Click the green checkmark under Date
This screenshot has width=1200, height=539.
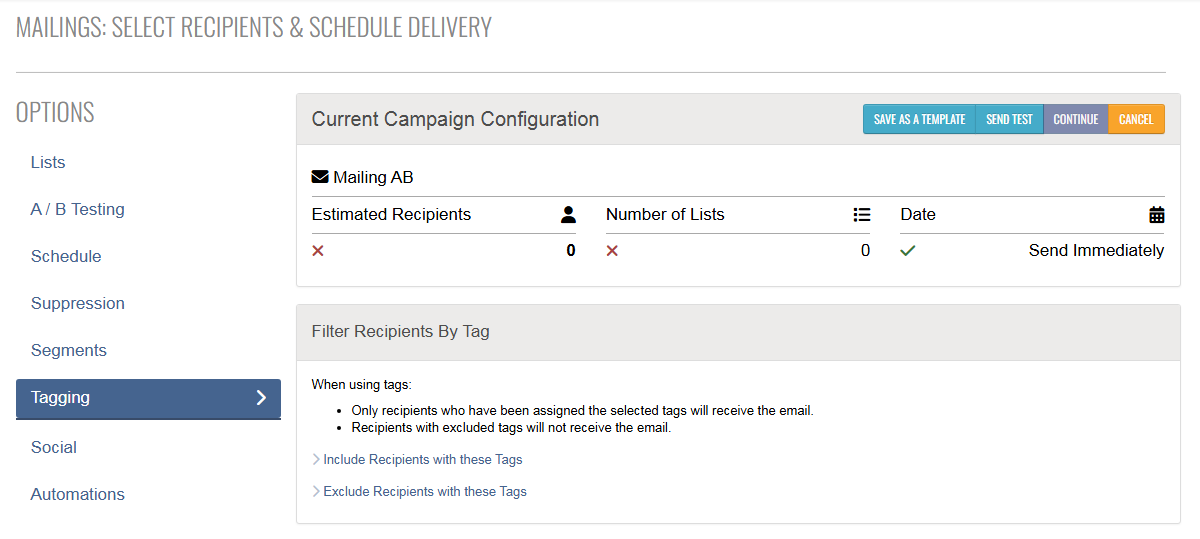click(908, 251)
